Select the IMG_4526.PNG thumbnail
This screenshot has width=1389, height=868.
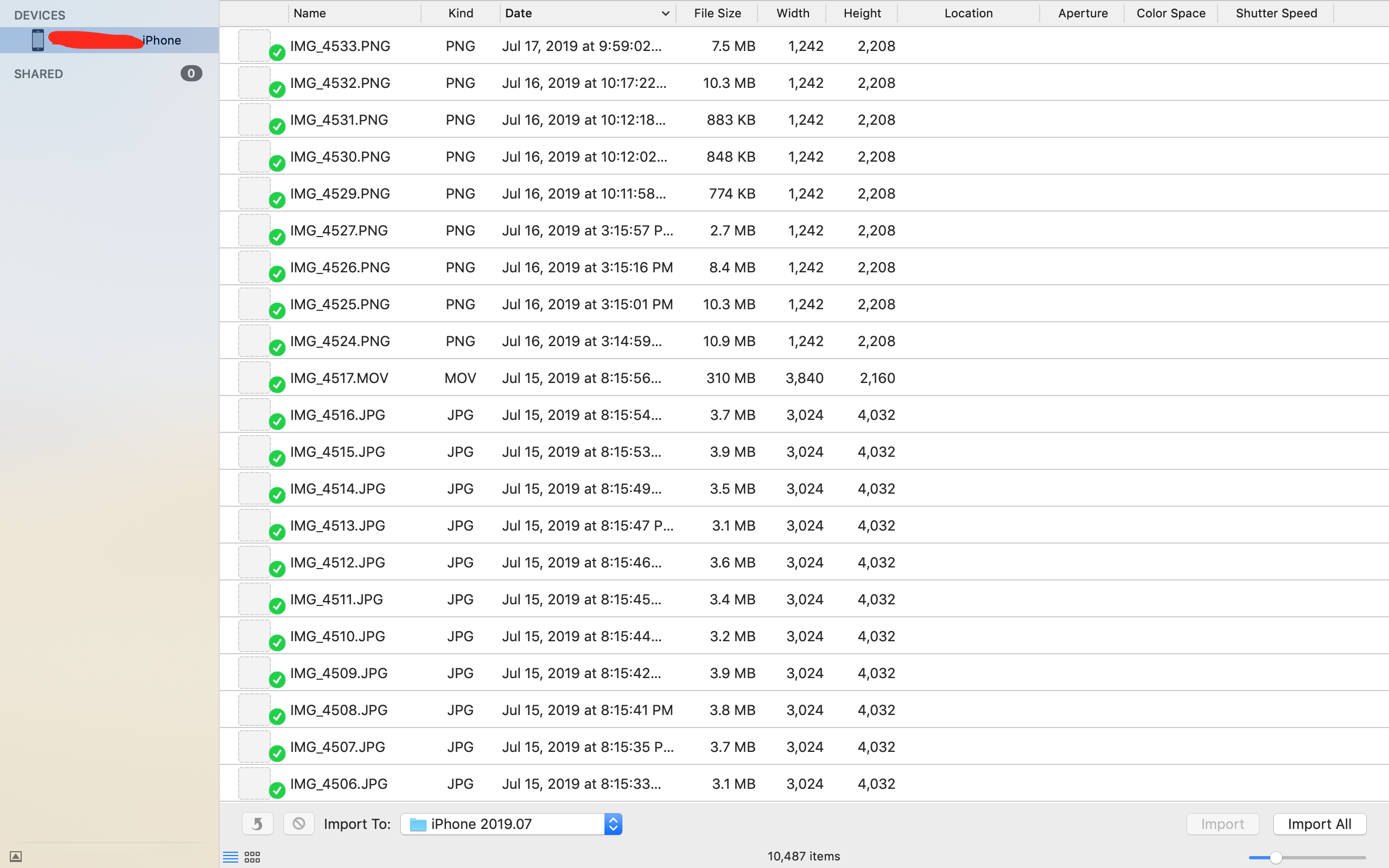[254, 267]
